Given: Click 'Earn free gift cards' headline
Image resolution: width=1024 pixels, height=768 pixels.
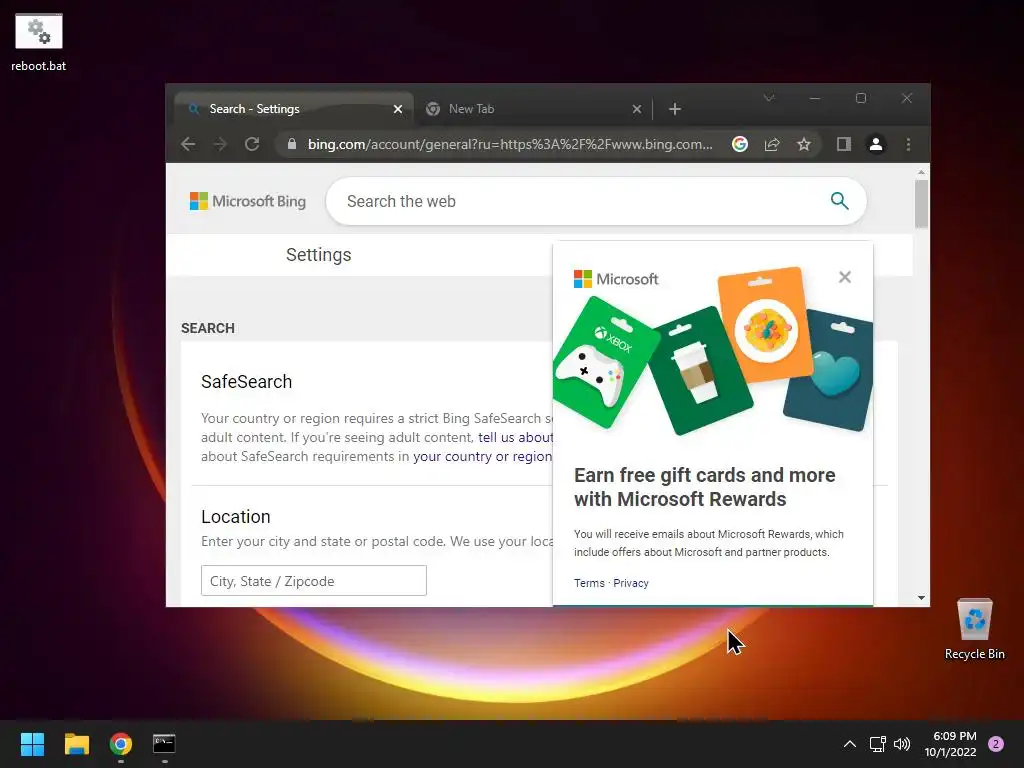Looking at the screenshot, I should click(x=705, y=487).
